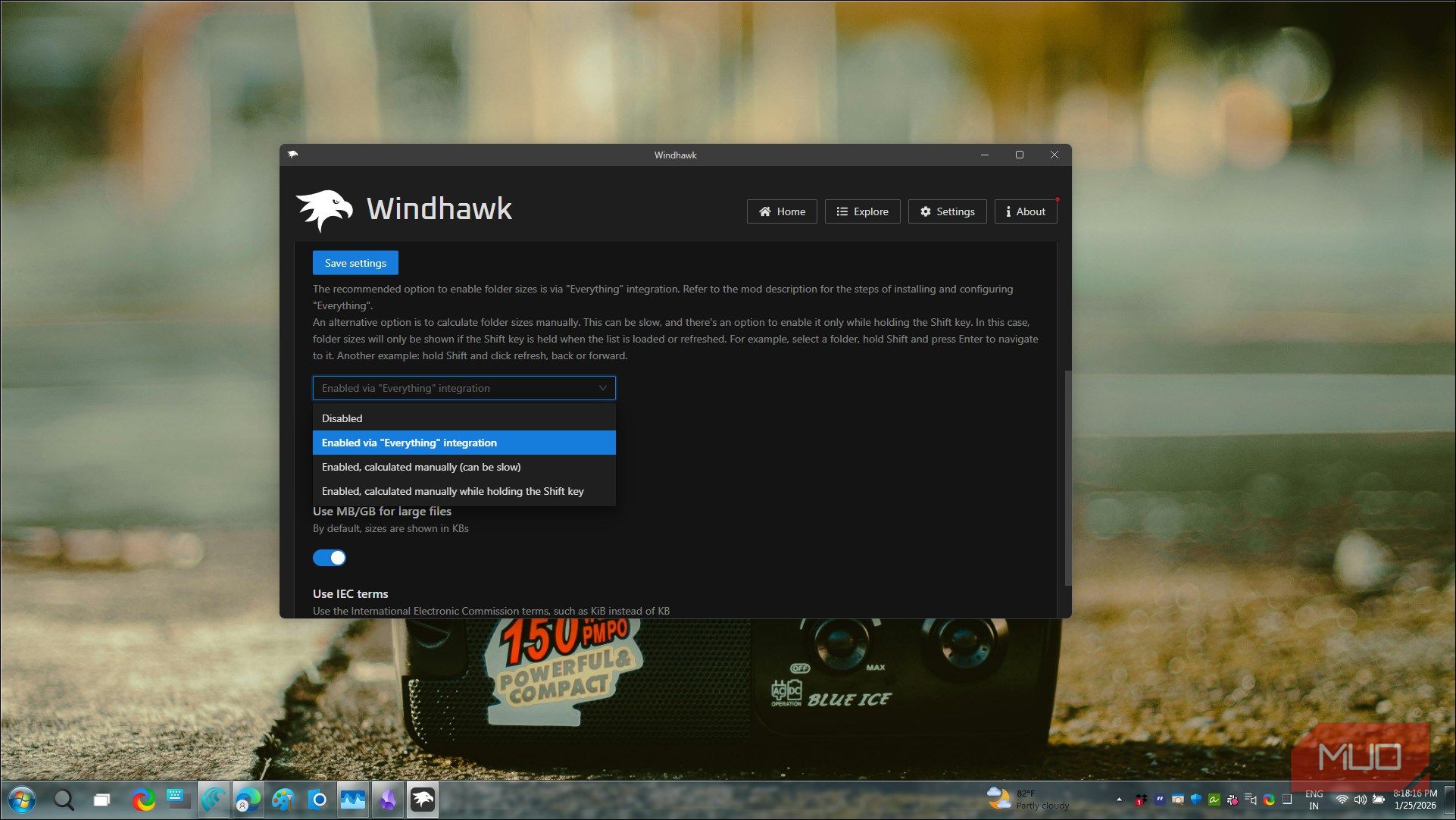Select Enabled, calculated manually (can be slow)
This screenshot has width=1456, height=820.
pos(464,467)
